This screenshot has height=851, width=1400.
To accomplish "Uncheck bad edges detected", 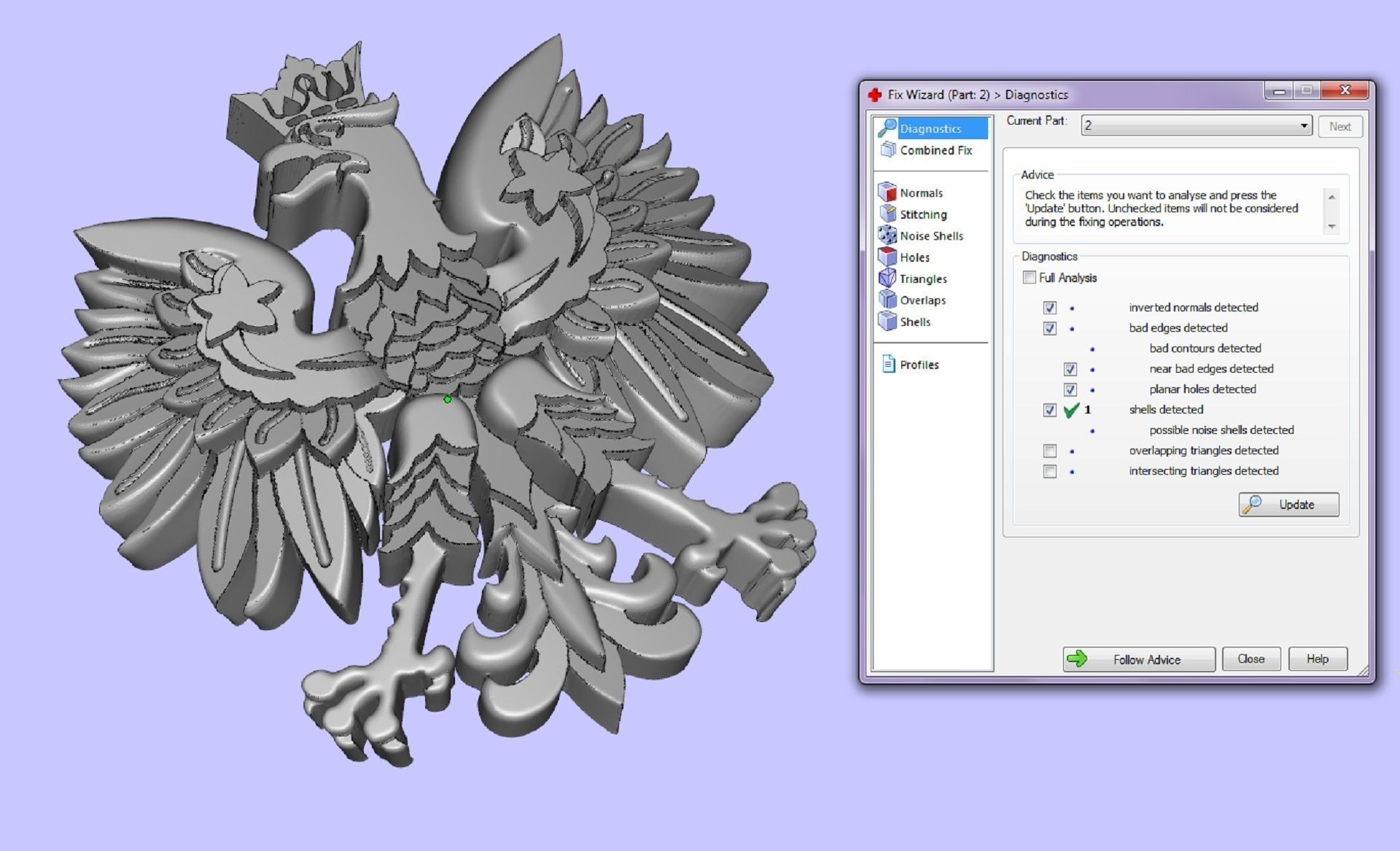I will [1049, 328].
